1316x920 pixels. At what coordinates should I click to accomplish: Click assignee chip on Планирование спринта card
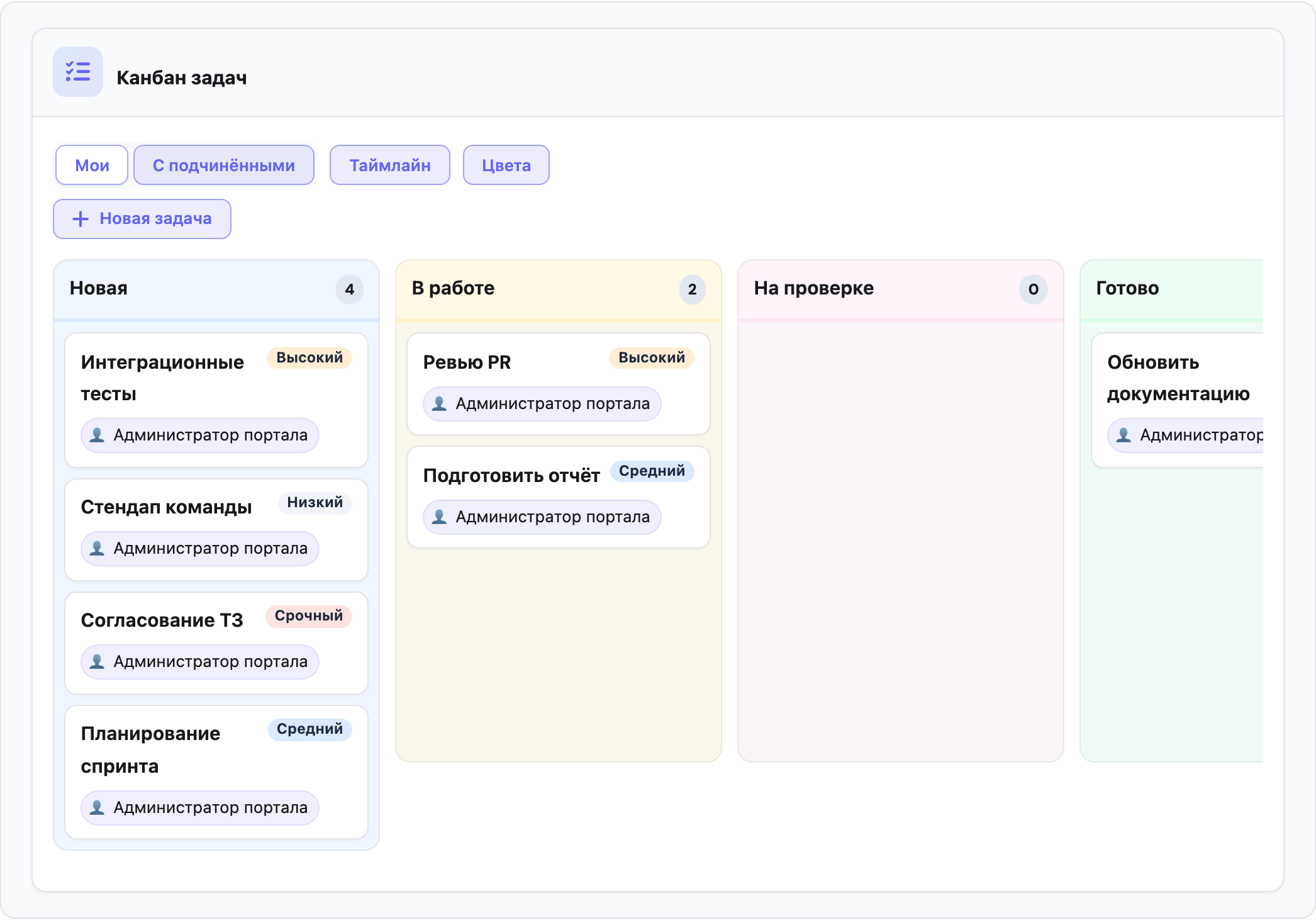point(200,808)
